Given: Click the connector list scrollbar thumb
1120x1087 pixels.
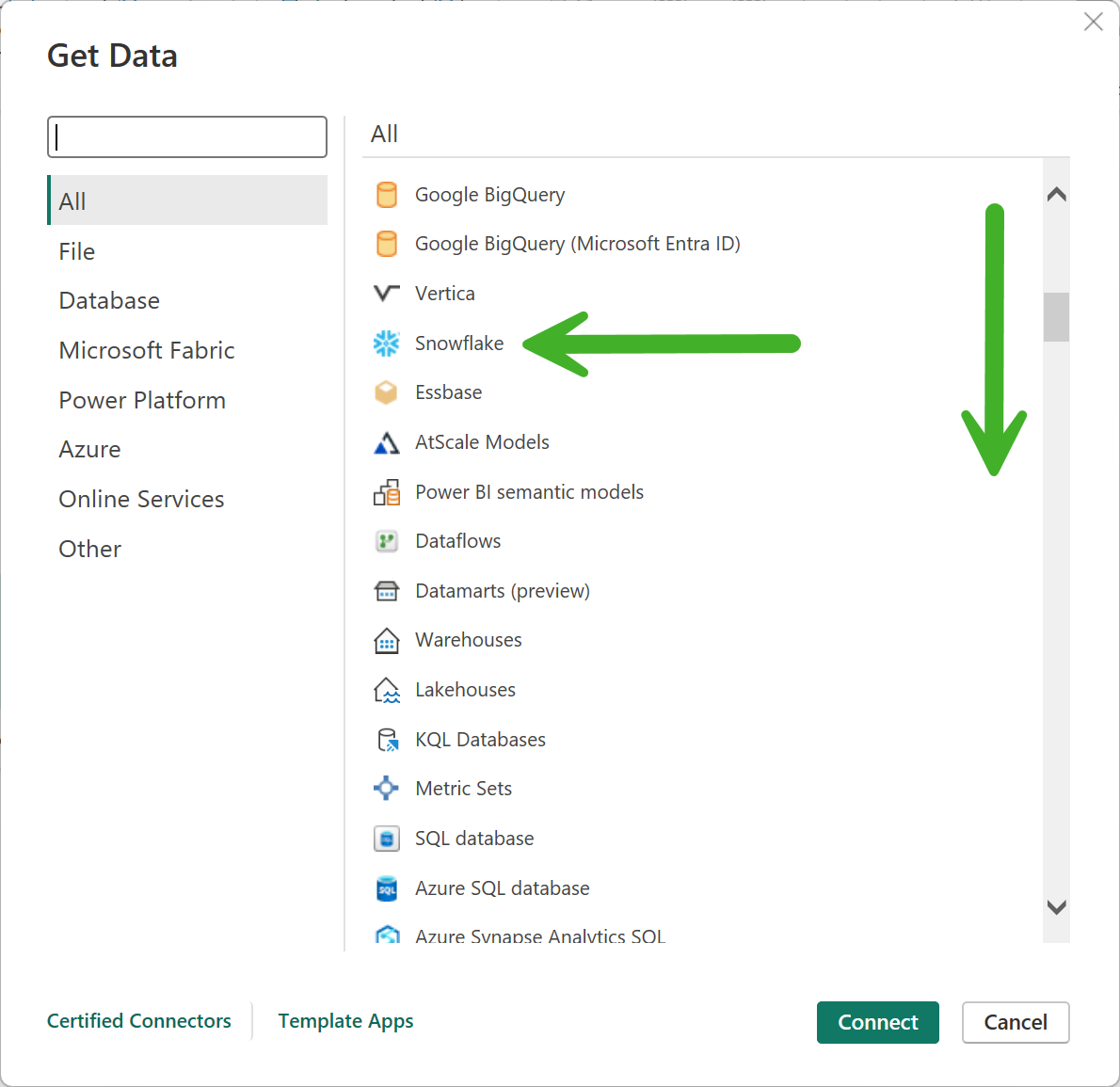Looking at the screenshot, I should (1056, 317).
